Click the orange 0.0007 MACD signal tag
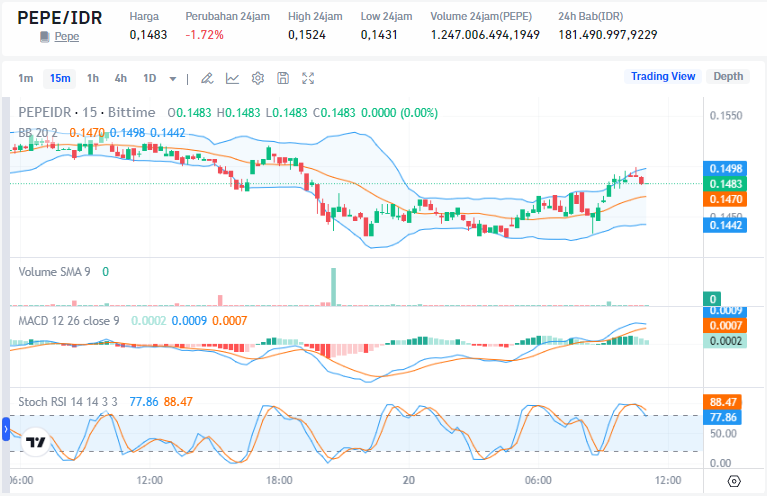This screenshot has height=496, width=767. (725, 325)
